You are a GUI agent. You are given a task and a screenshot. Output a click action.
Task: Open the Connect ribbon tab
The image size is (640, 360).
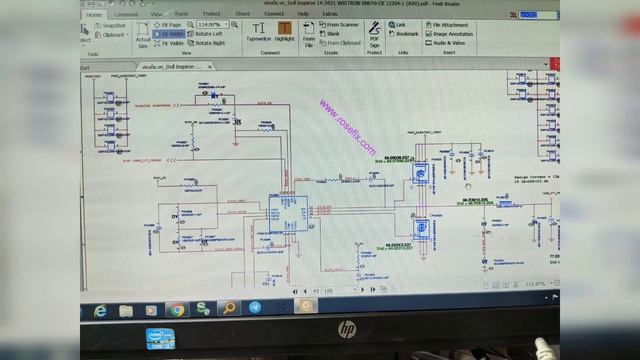click(x=274, y=14)
